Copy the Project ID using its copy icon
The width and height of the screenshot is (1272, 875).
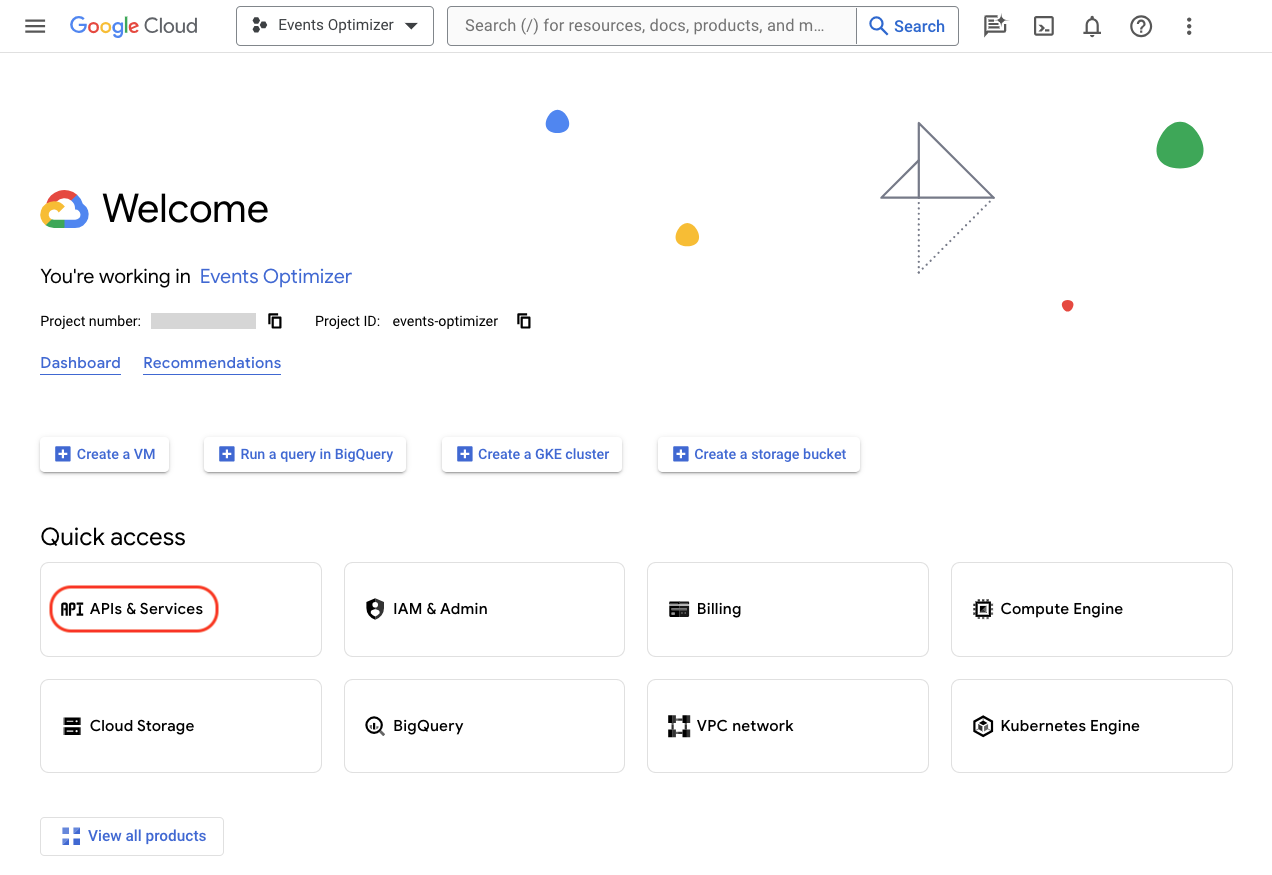(x=523, y=321)
